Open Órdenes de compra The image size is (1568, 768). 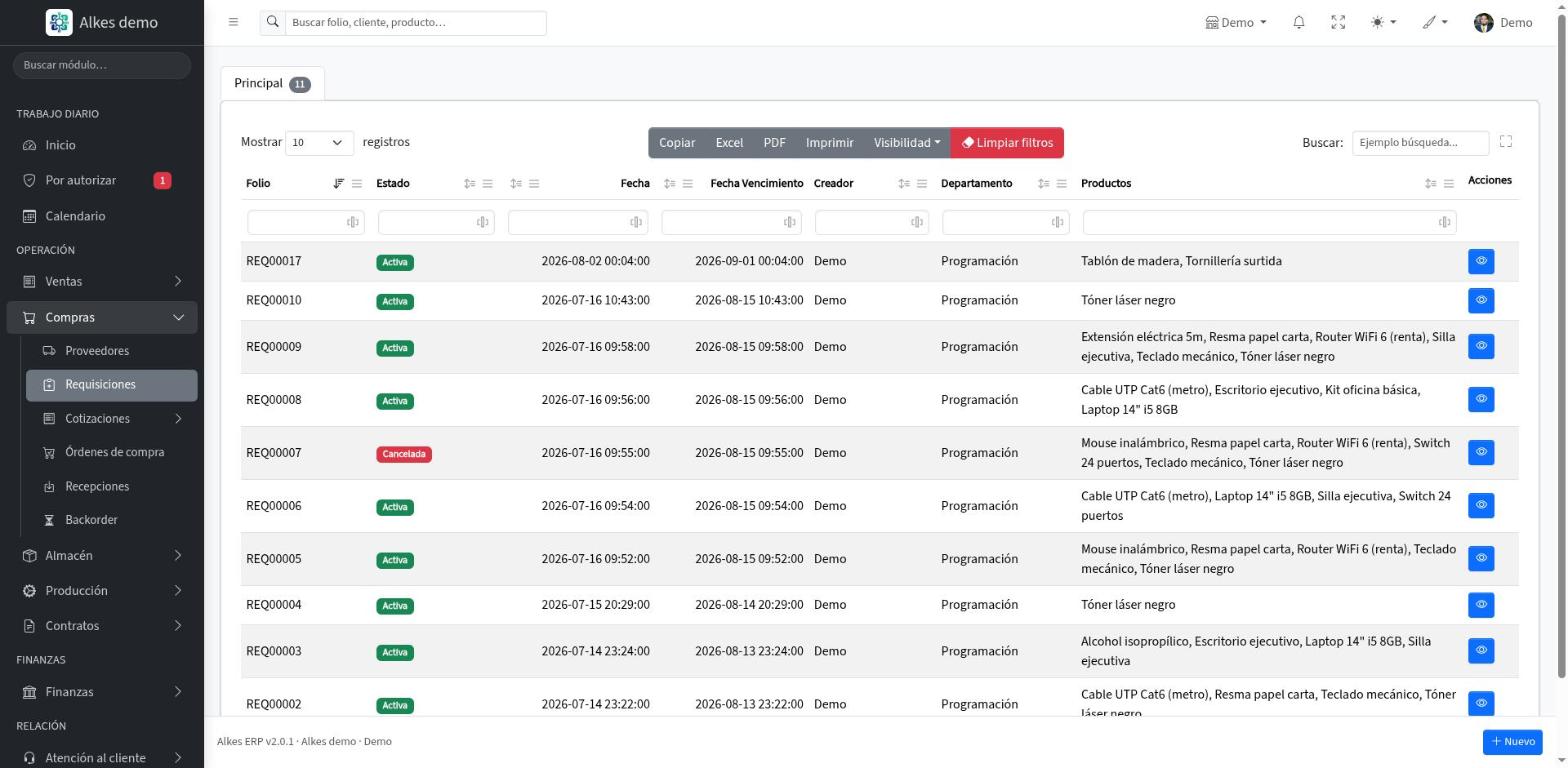(111, 452)
